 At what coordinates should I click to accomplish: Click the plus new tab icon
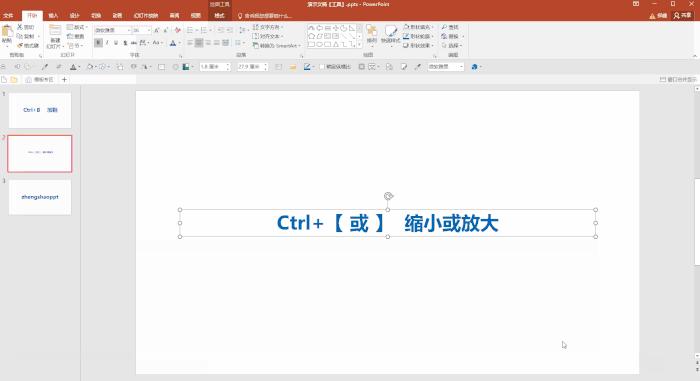(64, 80)
